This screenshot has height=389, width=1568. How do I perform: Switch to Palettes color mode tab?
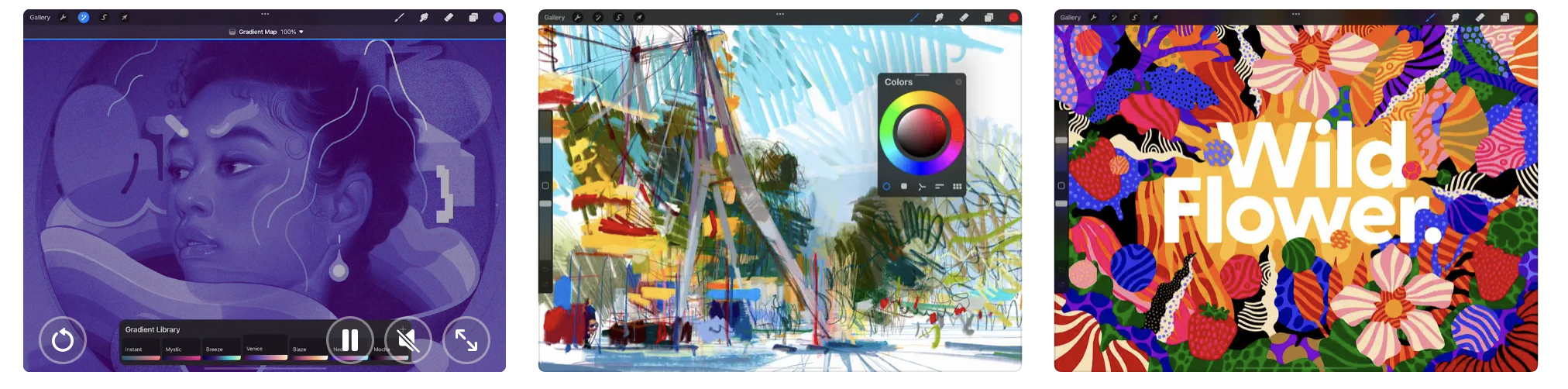tap(957, 186)
